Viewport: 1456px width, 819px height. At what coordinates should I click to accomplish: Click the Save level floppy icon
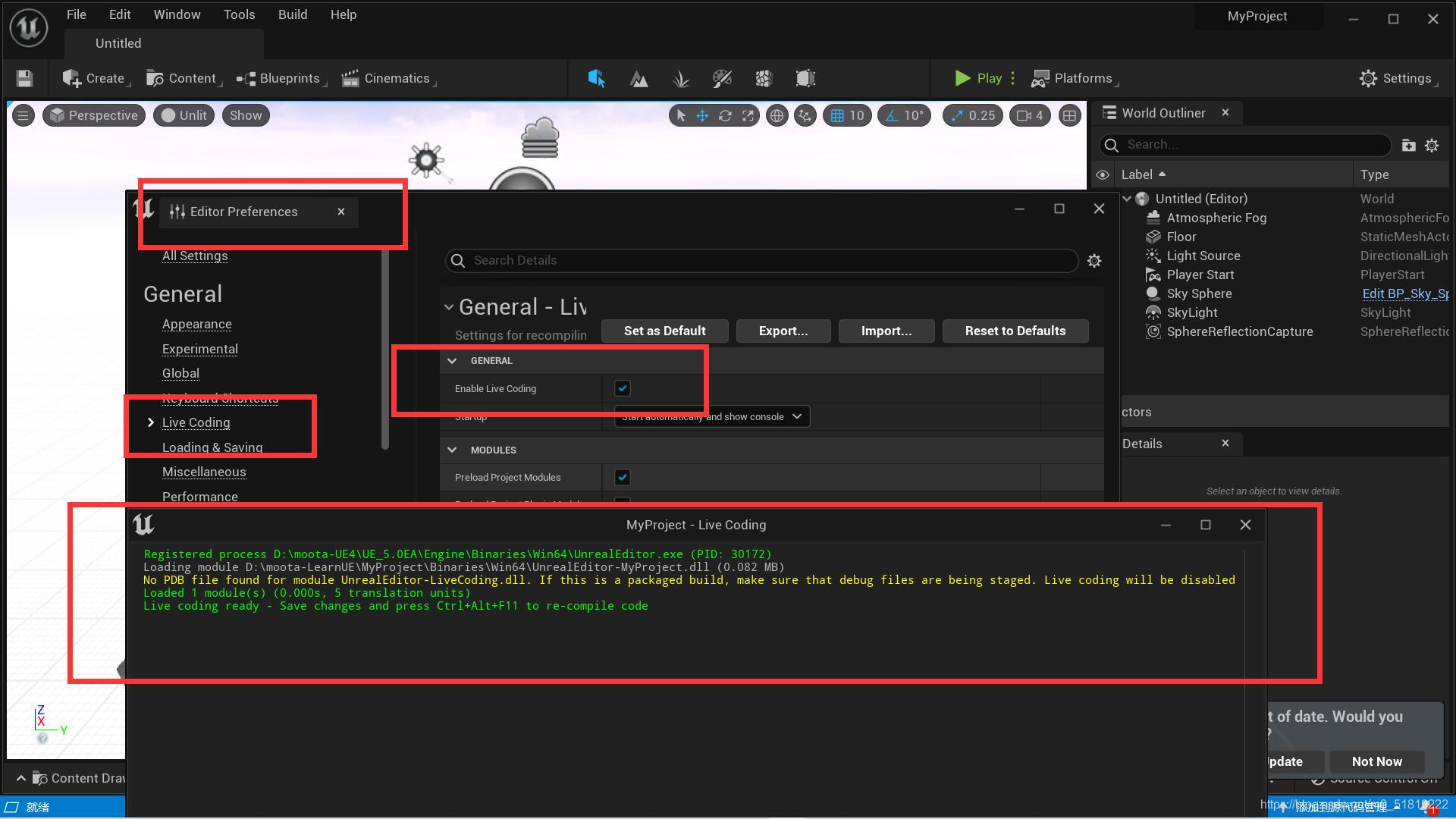24,79
